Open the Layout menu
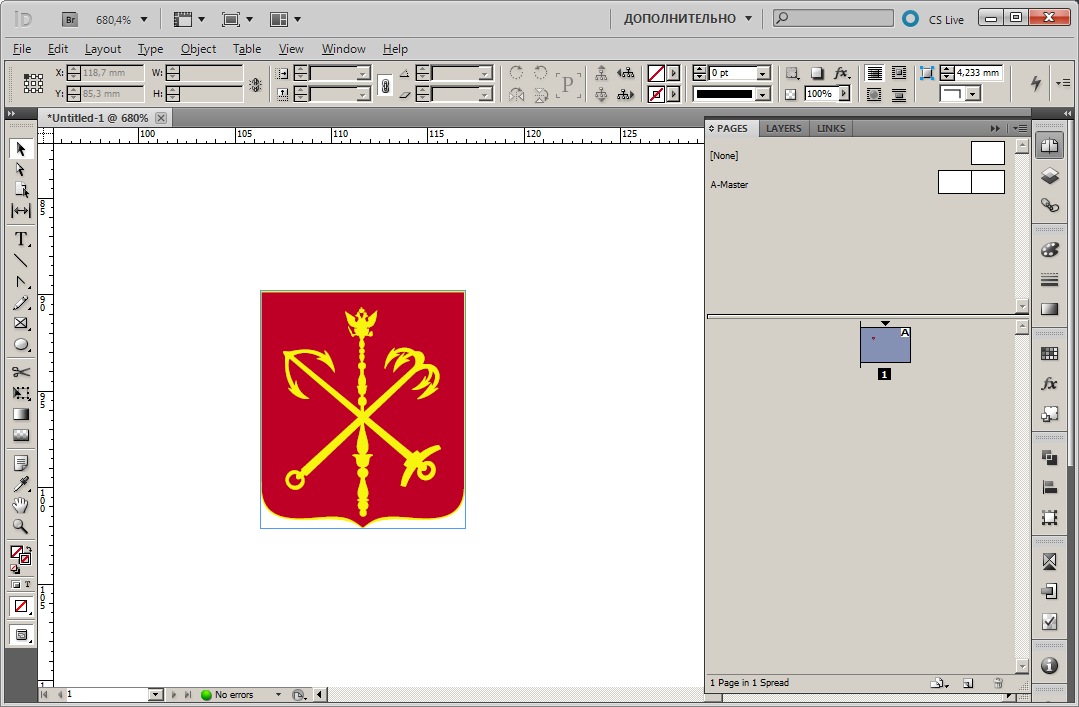Image resolution: width=1079 pixels, height=707 pixels. click(x=103, y=49)
